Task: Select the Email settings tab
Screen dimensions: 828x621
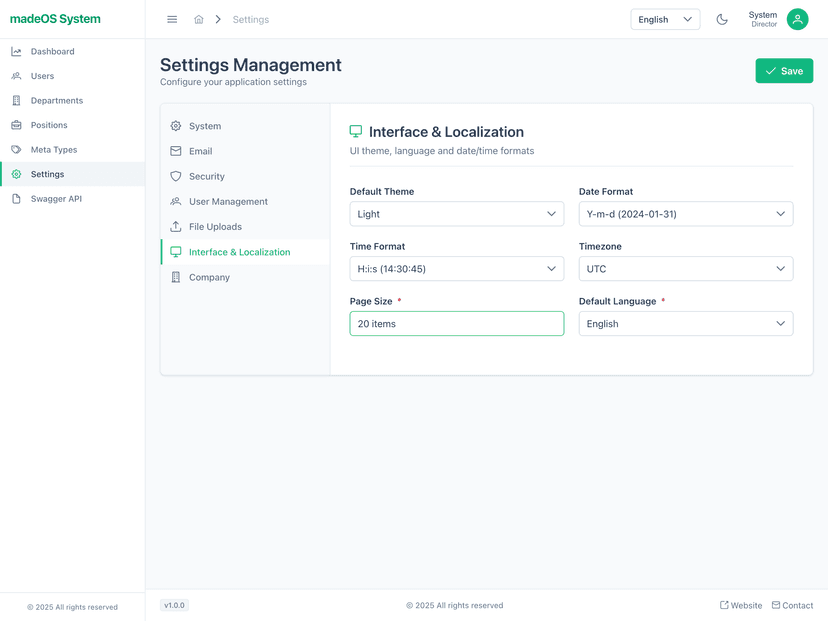Action: [x=245, y=151]
